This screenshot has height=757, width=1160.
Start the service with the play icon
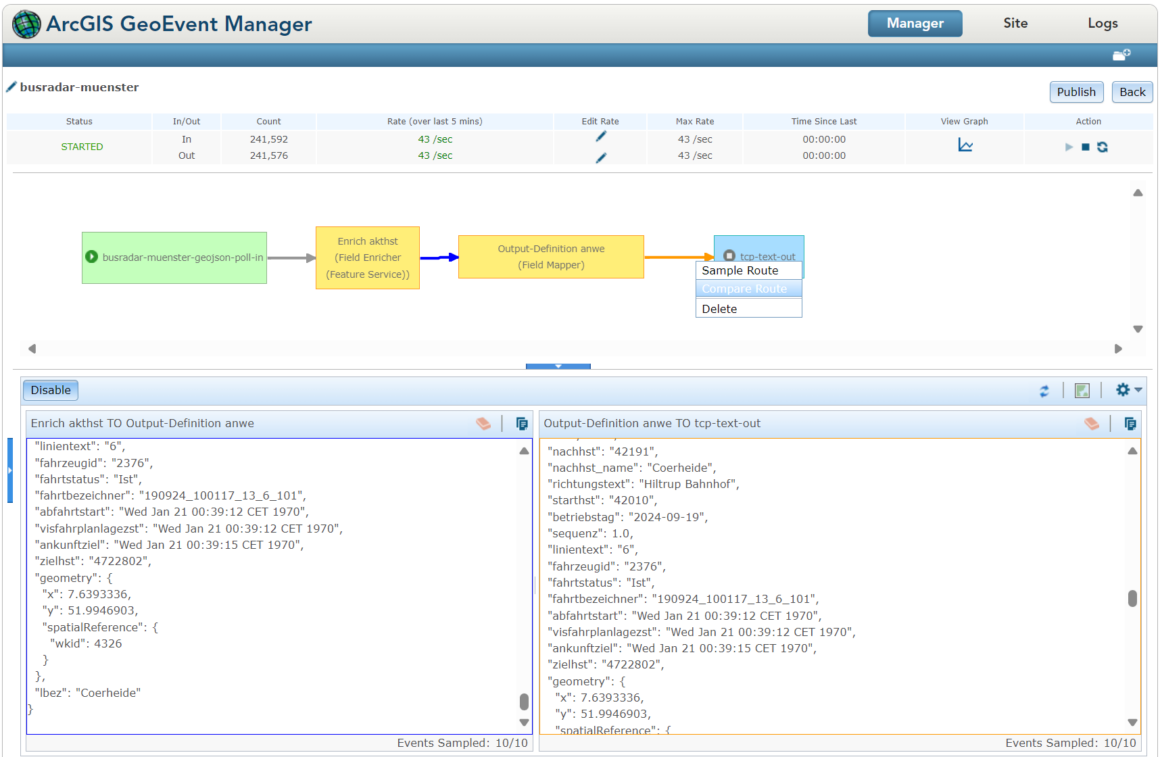click(1068, 147)
